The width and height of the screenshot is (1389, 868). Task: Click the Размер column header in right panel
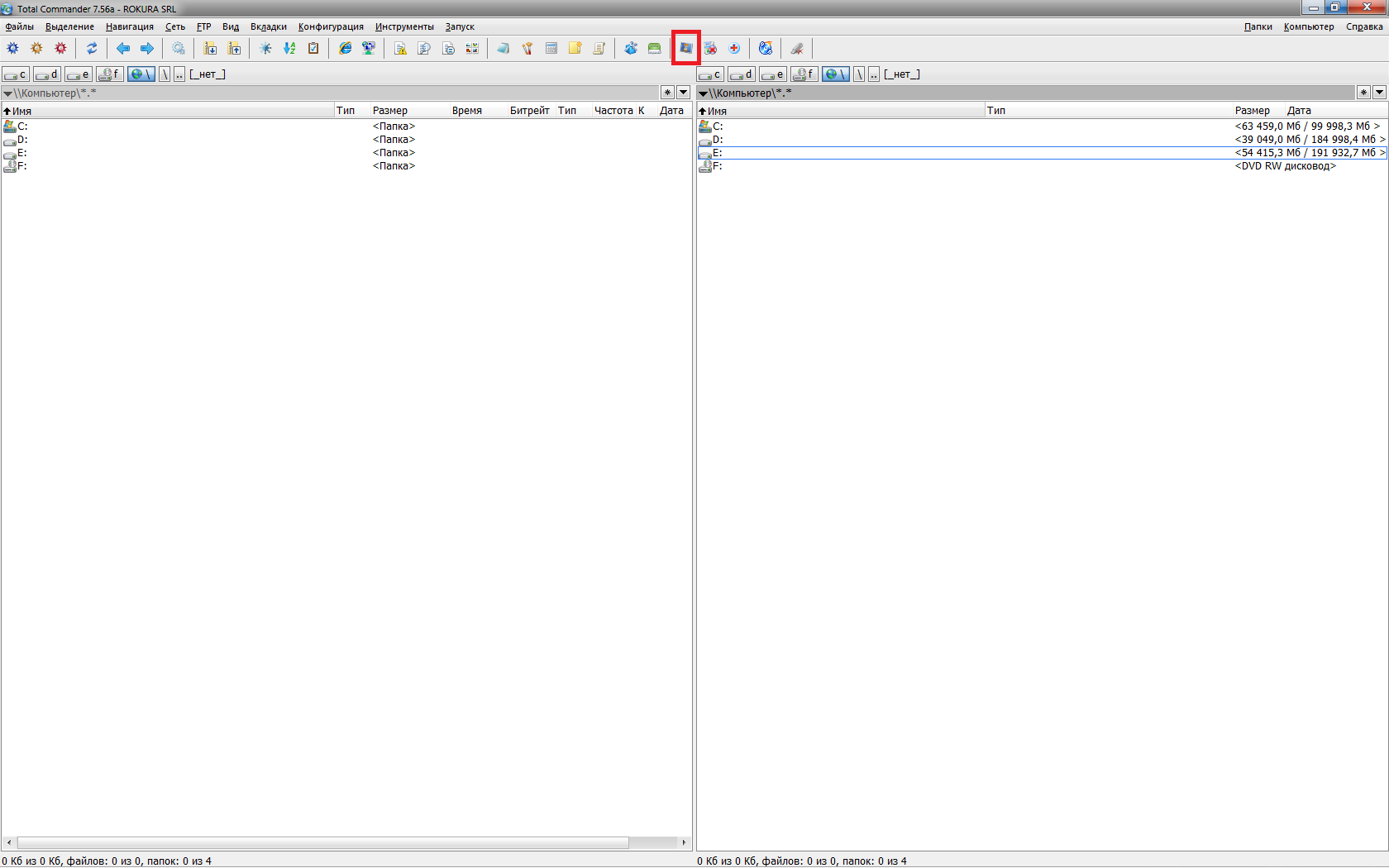[1252, 111]
